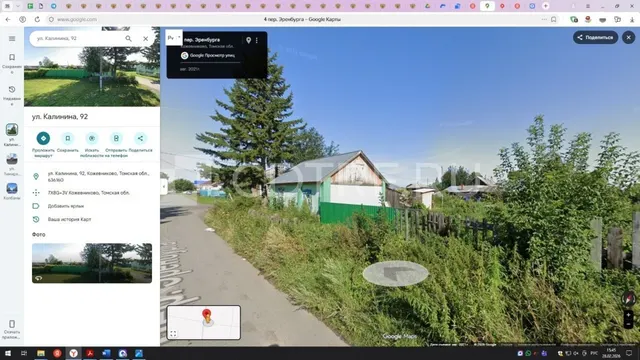This screenshot has width=640, height=360.
Task: Collapse the side panel with arrow handle
Action: click(164, 187)
